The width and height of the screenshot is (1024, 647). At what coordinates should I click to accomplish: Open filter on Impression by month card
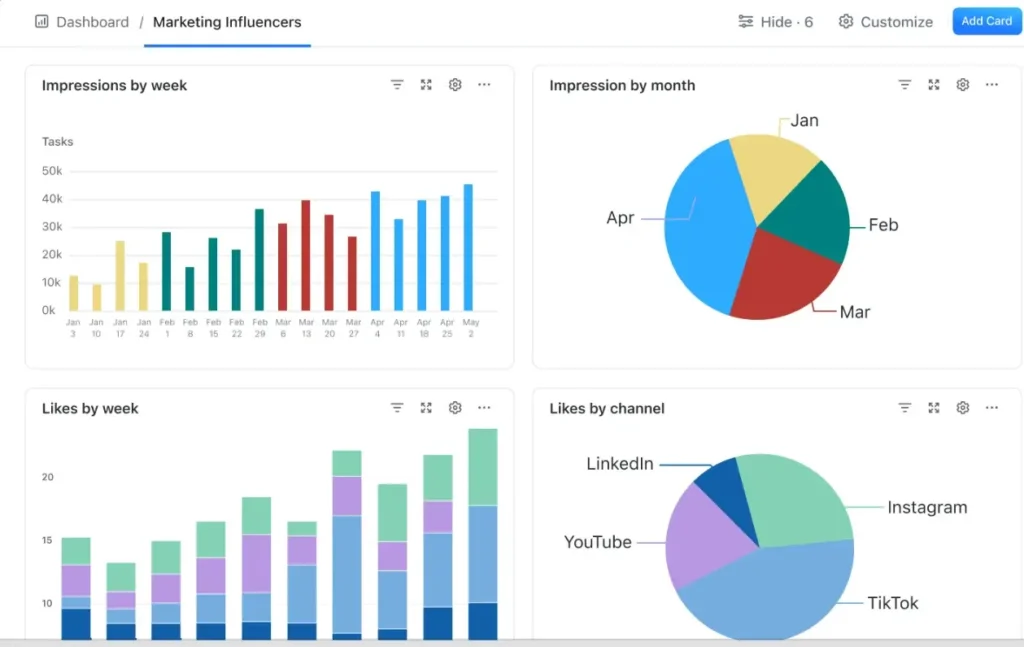coord(905,85)
